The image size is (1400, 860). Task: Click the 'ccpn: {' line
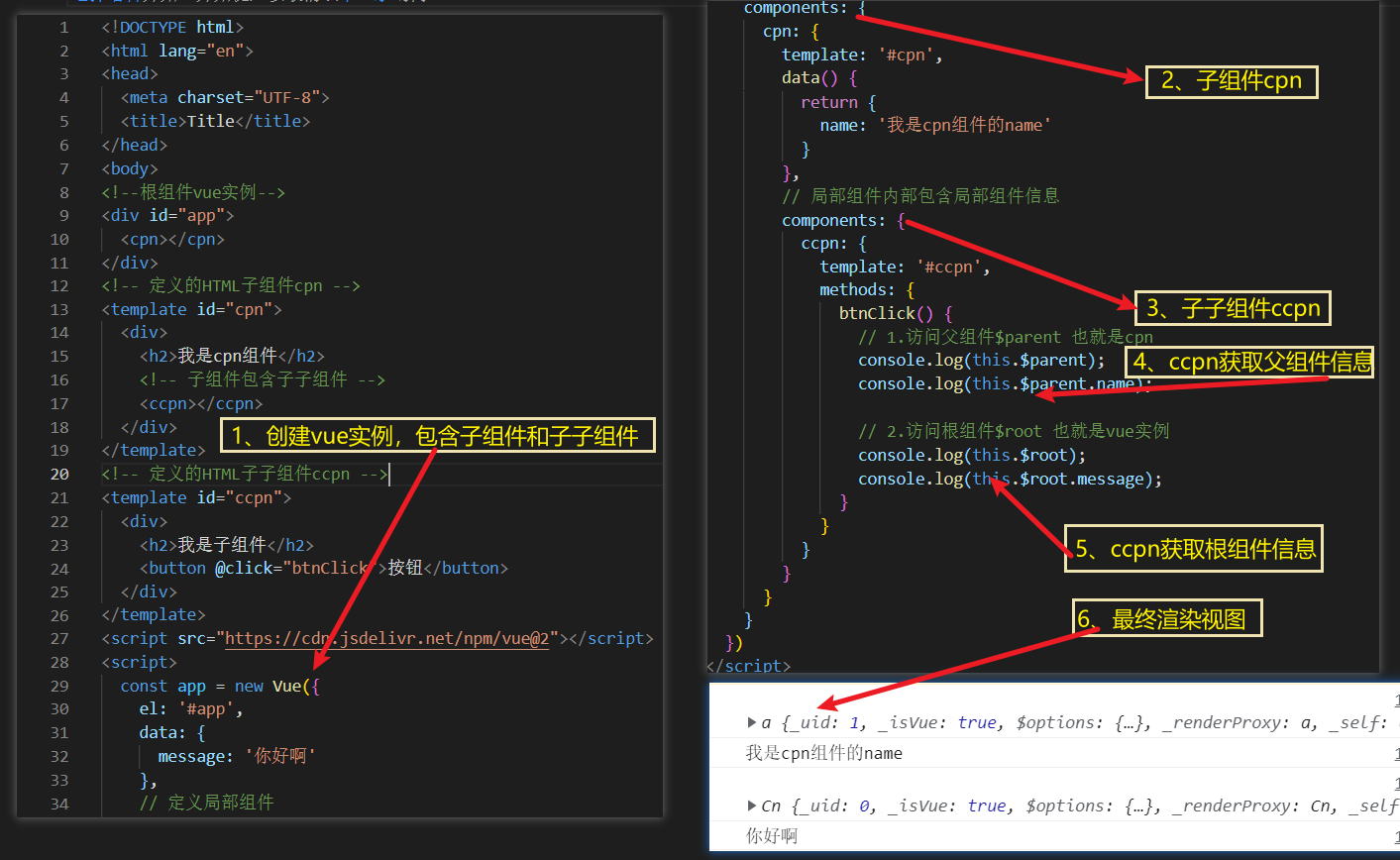pos(833,243)
